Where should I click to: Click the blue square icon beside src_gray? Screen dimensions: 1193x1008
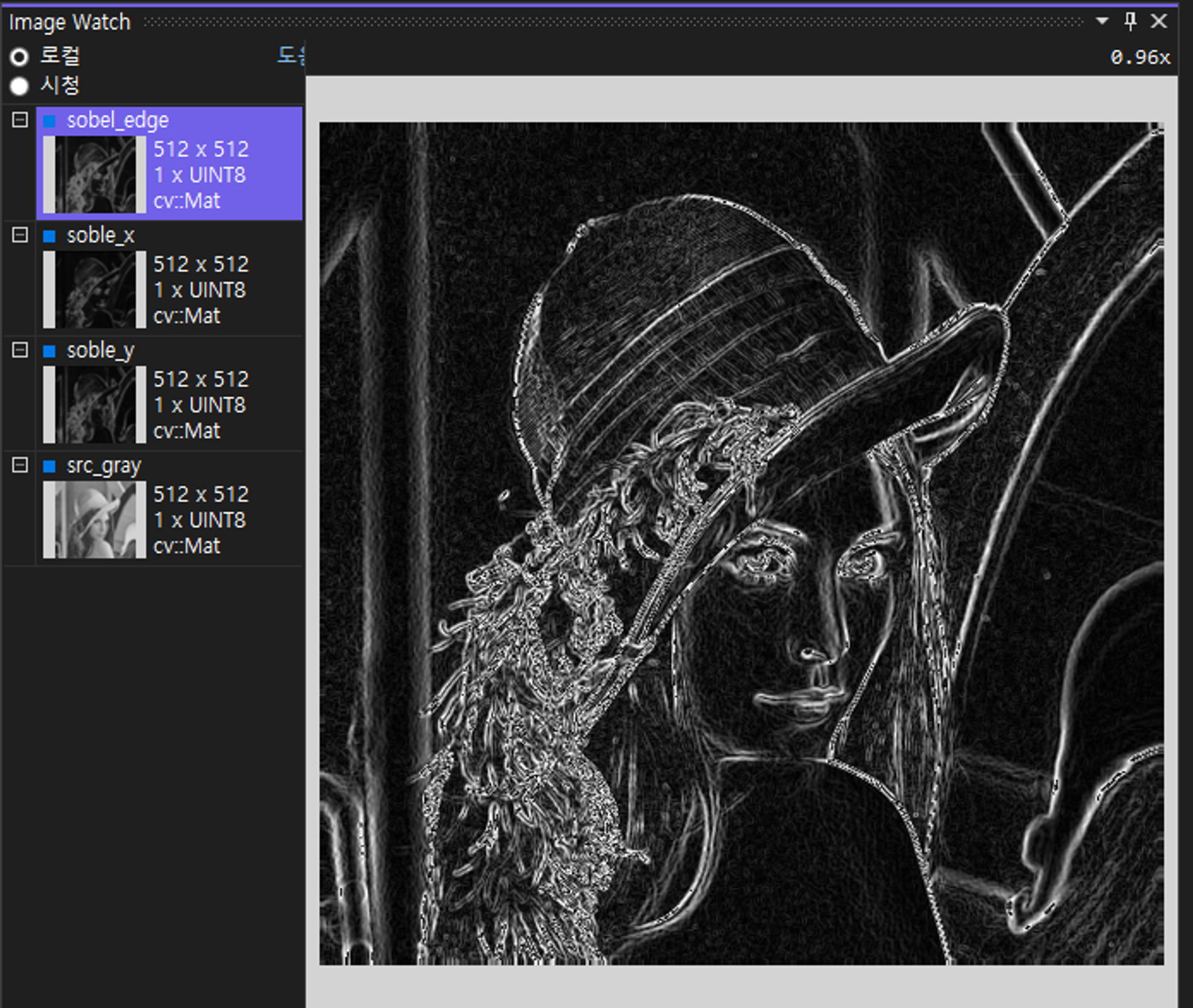pyautogui.click(x=50, y=466)
